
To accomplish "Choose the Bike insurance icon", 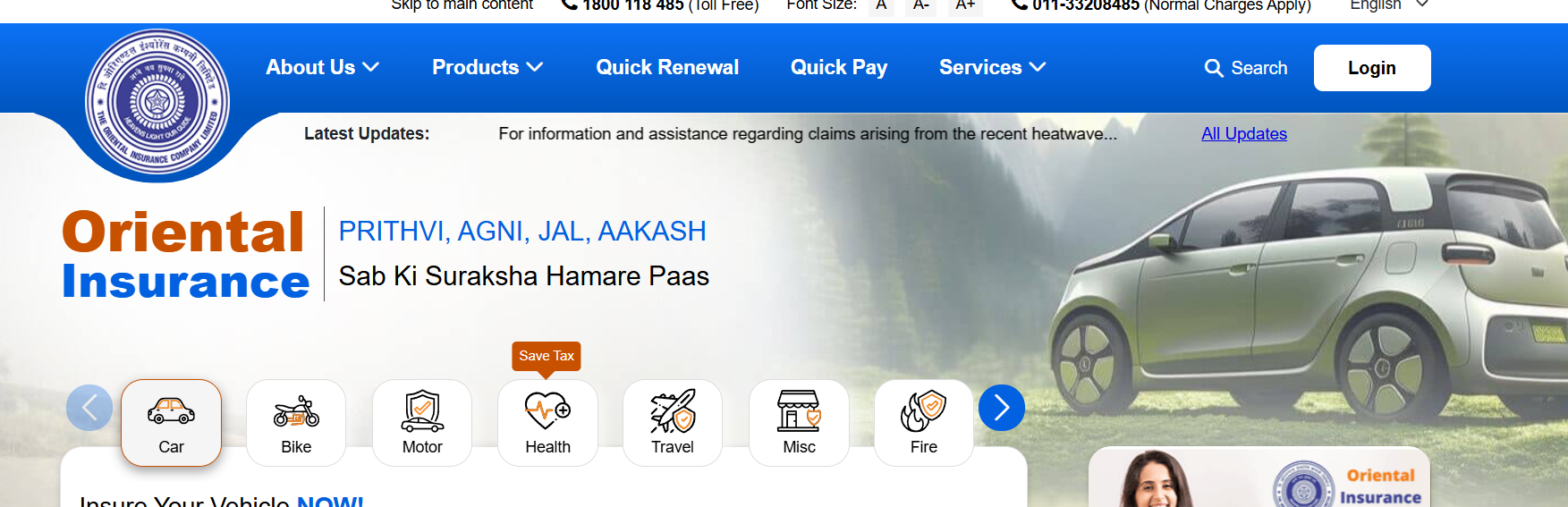I will point(296,411).
